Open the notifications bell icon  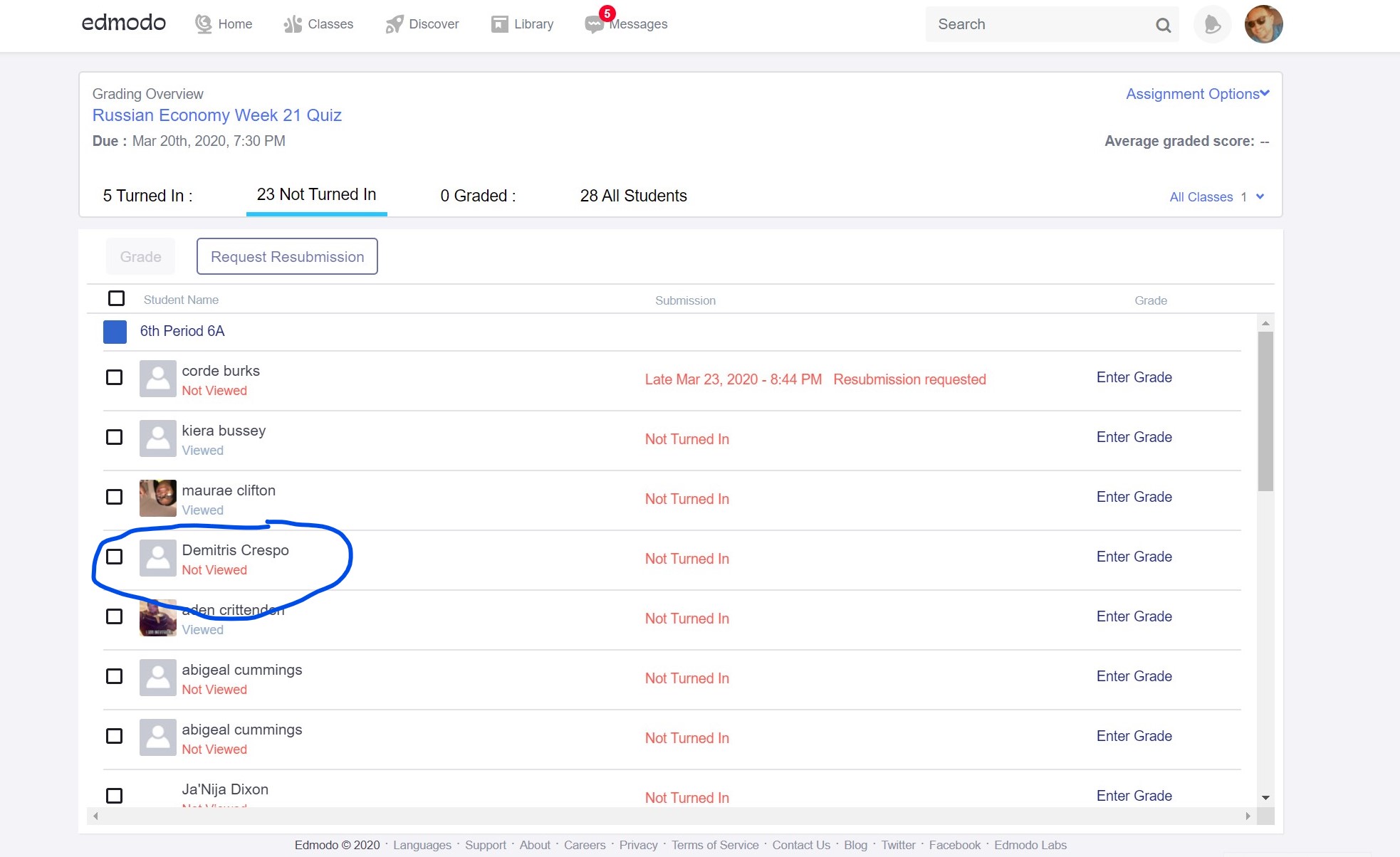pyautogui.click(x=1212, y=25)
